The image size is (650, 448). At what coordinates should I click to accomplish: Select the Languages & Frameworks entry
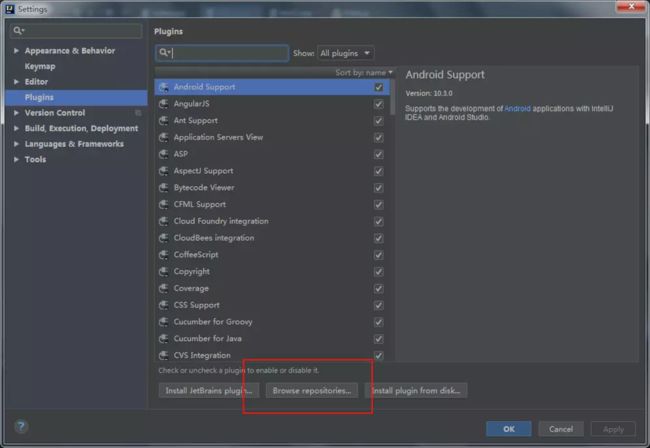pyautogui.click(x=74, y=144)
